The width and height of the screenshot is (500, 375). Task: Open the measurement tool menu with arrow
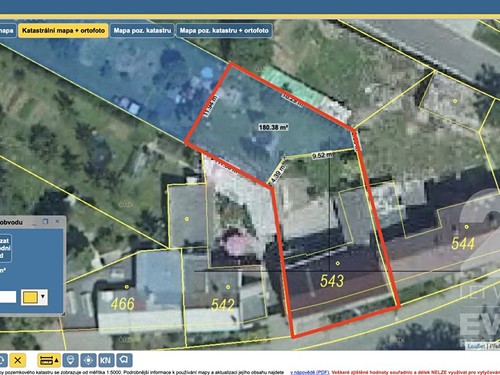point(49,360)
